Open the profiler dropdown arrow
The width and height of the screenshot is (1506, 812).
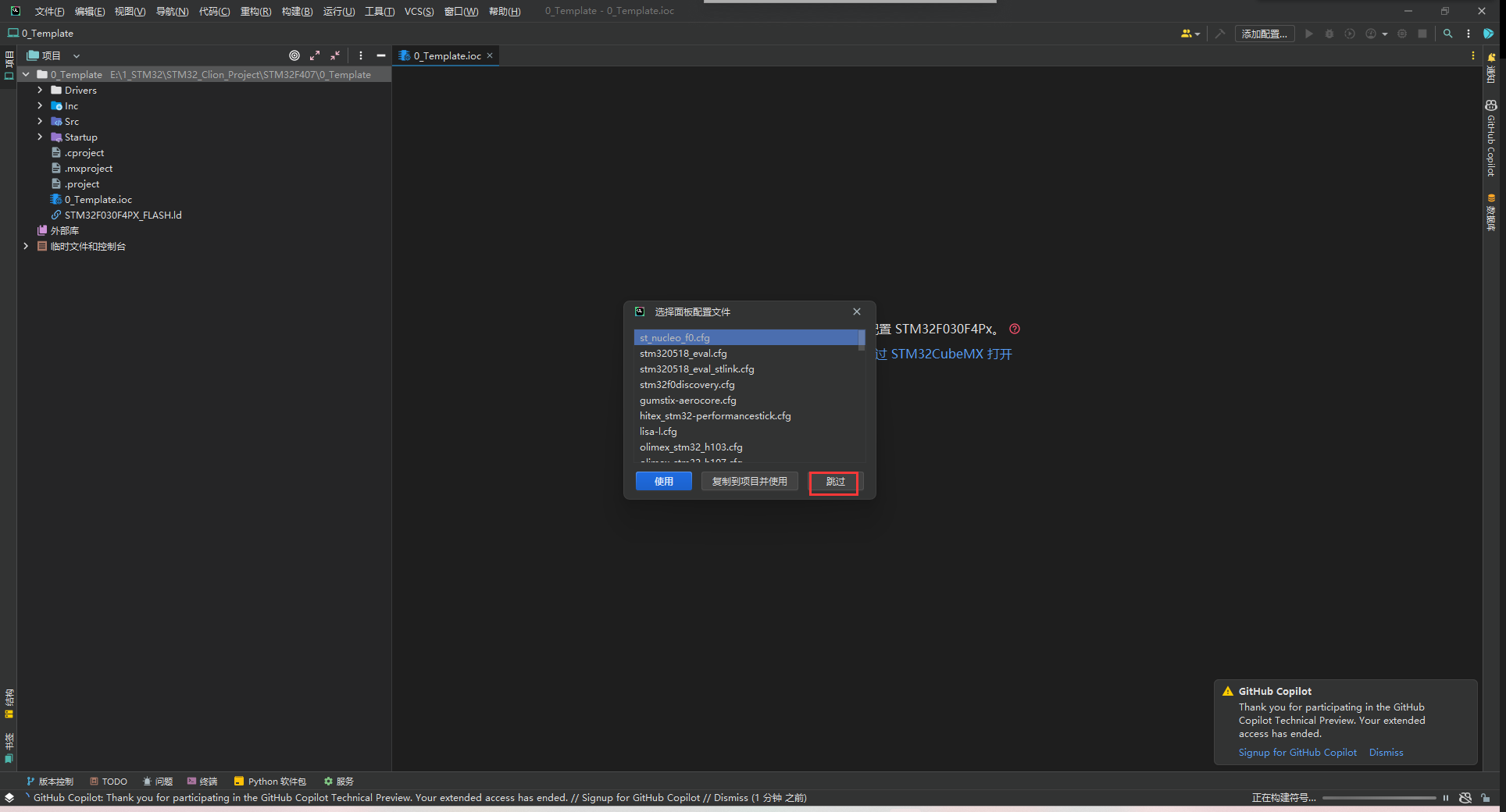[x=1385, y=34]
